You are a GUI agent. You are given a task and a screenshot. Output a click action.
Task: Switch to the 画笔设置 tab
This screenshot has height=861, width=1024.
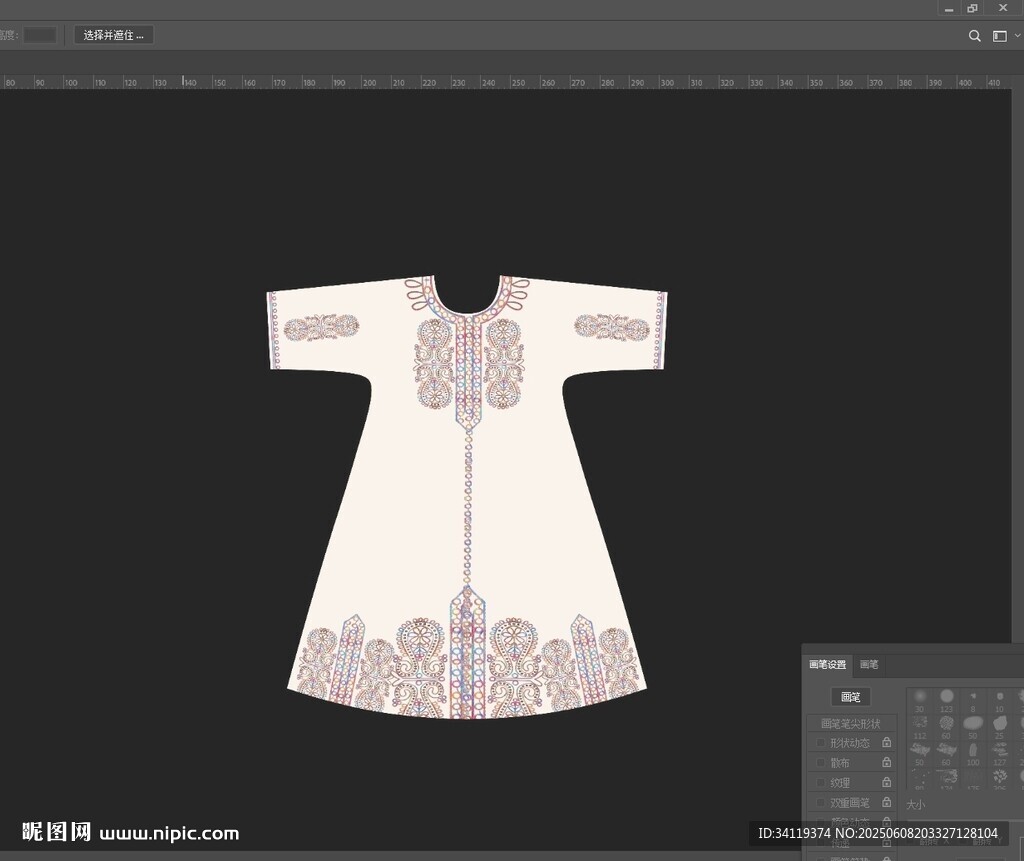(x=827, y=665)
